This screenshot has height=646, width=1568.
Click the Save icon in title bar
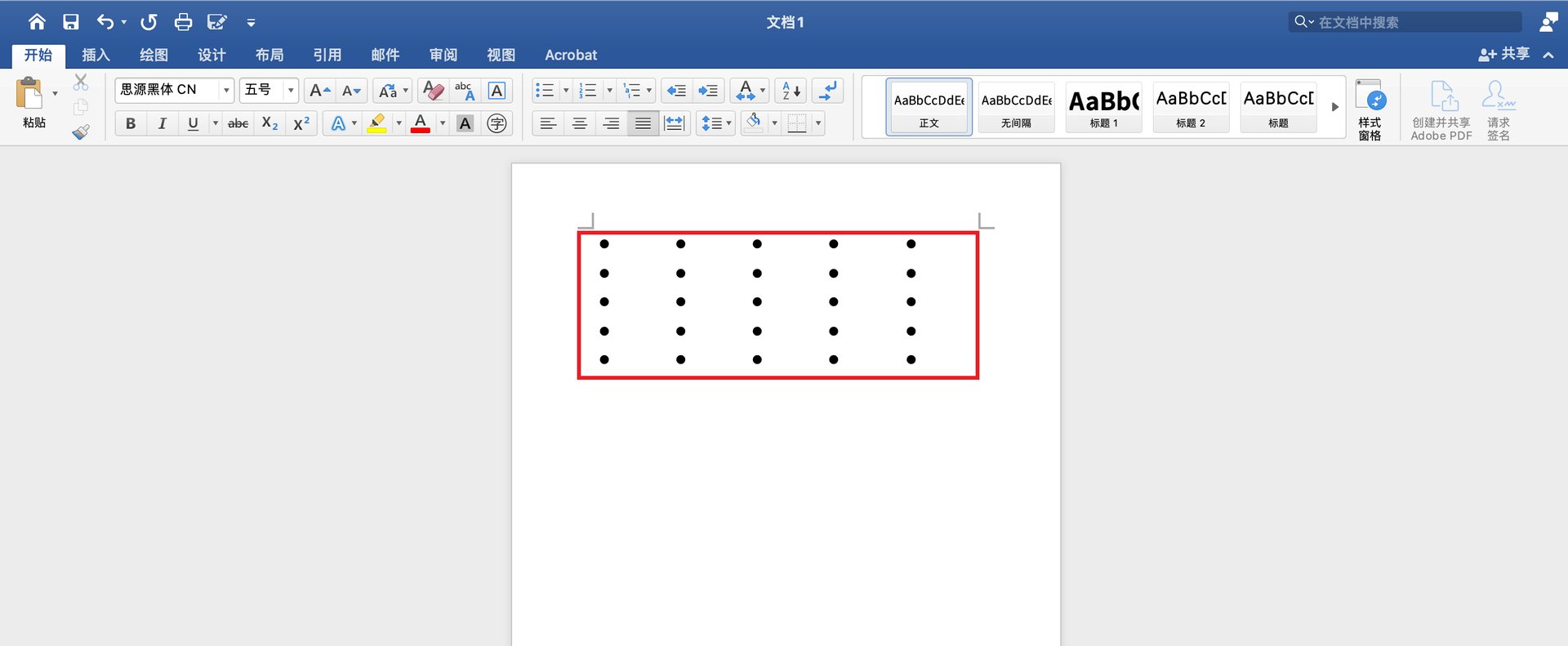(71, 22)
